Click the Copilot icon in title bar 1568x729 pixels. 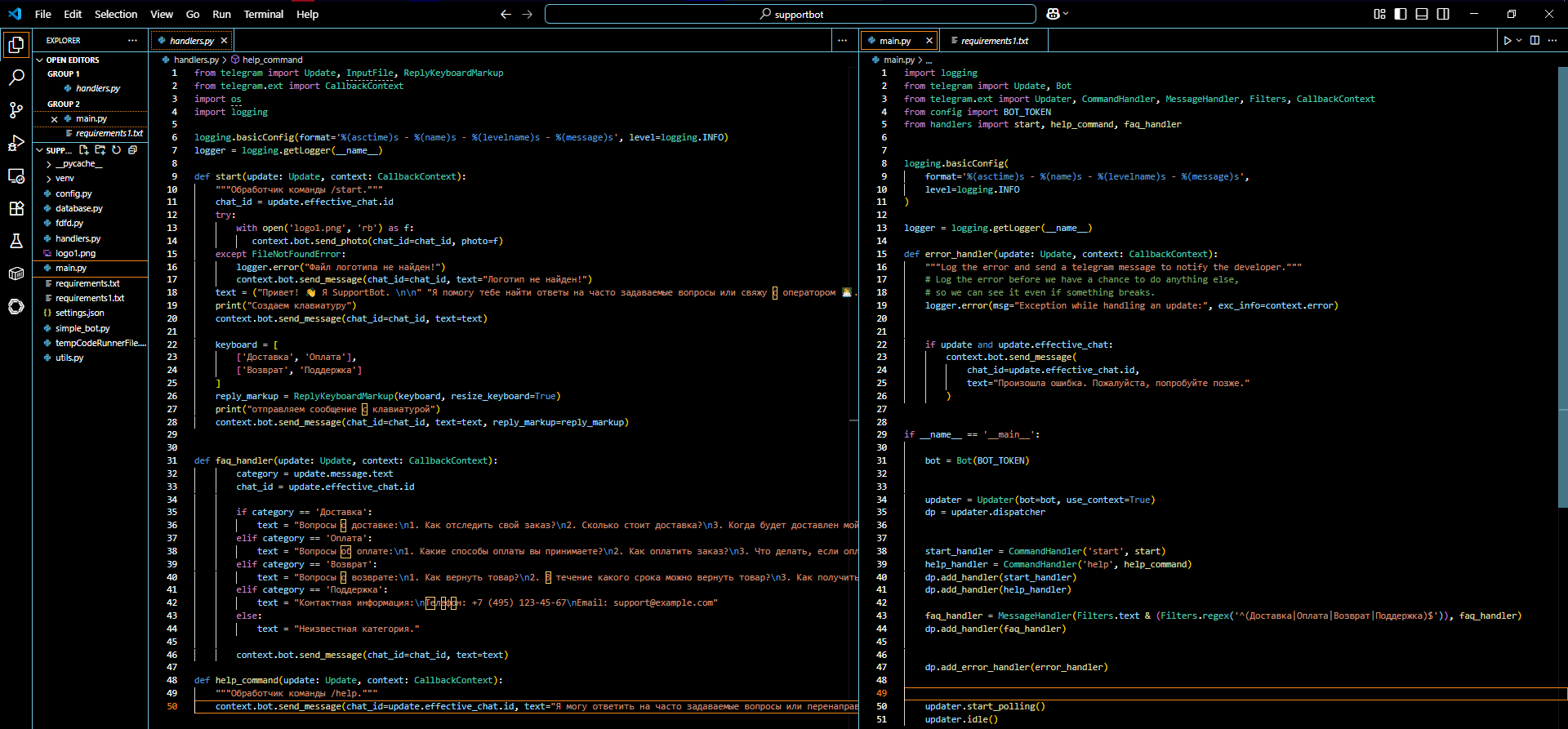tap(1053, 14)
